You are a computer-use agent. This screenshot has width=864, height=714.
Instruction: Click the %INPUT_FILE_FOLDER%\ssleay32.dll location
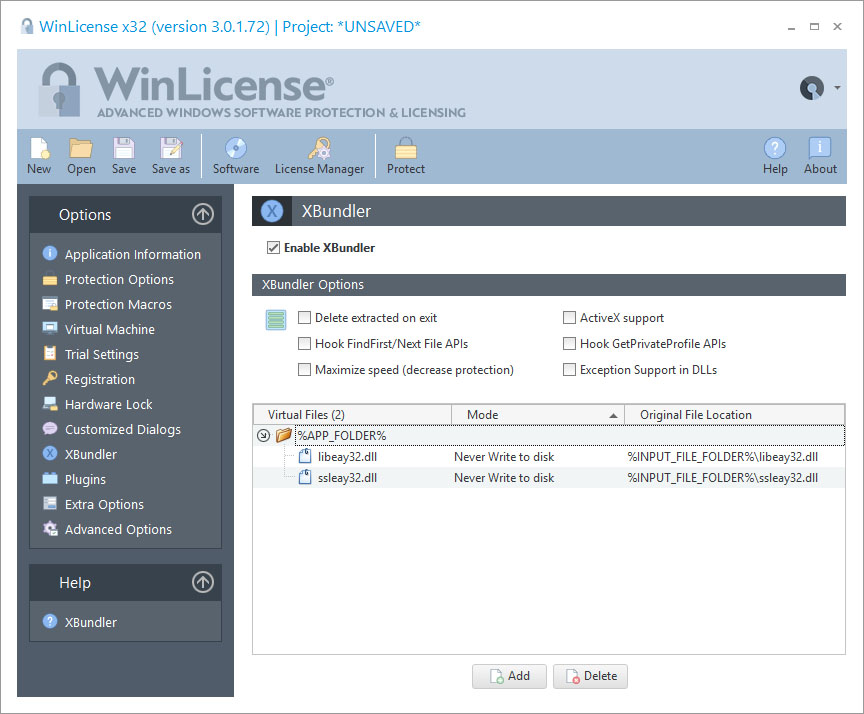pyautogui.click(x=722, y=478)
